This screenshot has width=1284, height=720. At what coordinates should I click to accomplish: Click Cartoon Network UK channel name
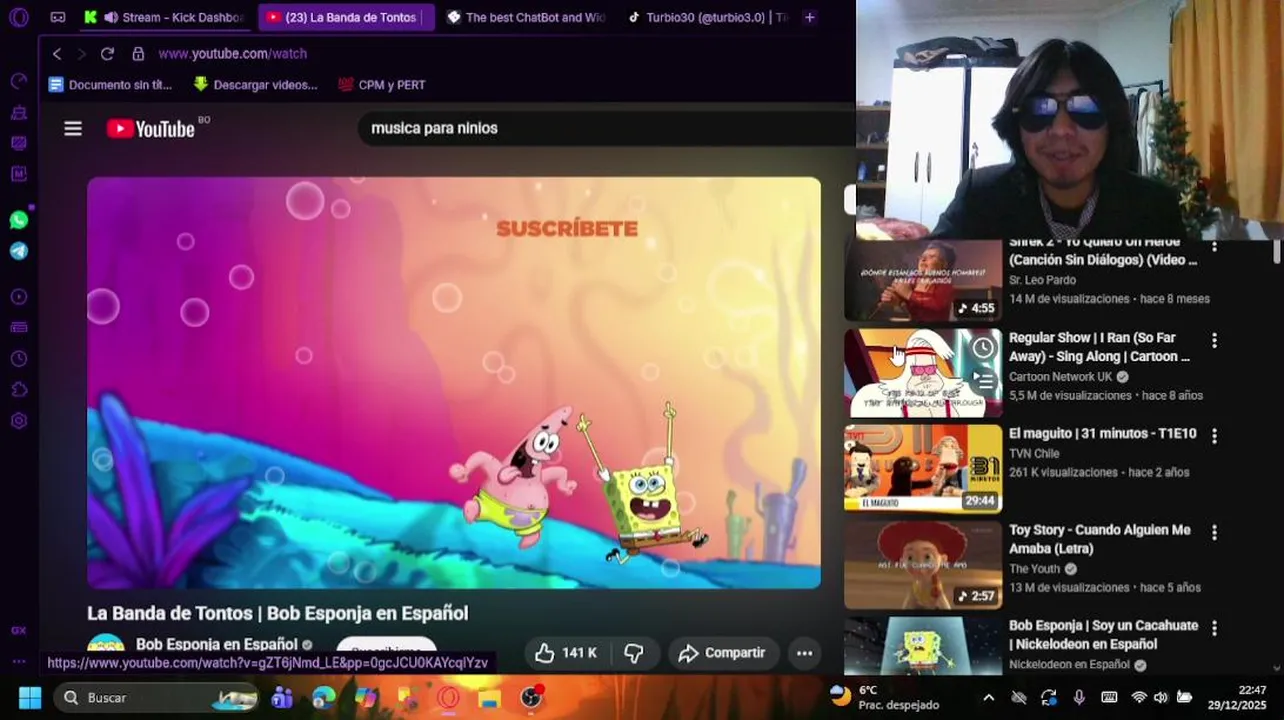pos(1060,377)
